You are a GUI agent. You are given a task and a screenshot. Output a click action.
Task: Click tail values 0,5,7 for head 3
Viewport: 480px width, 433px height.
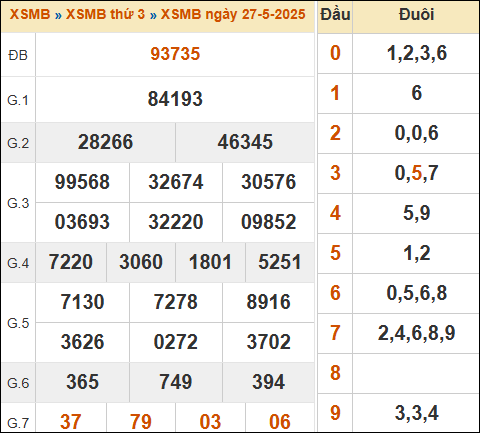pyautogui.click(x=416, y=173)
